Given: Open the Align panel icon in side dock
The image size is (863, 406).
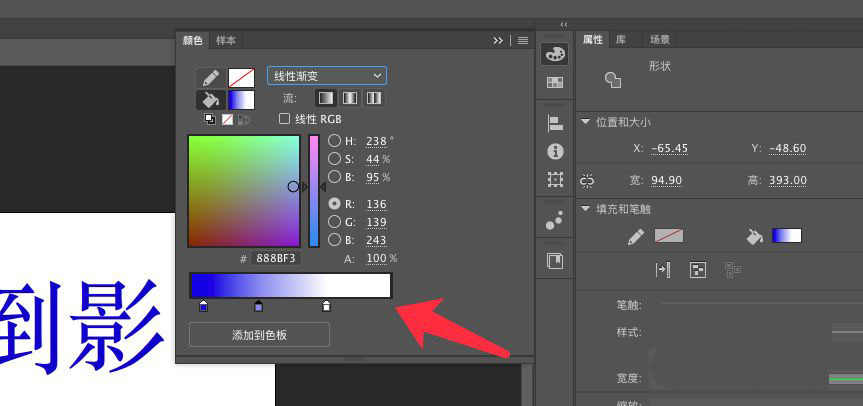Looking at the screenshot, I should tap(555, 123).
